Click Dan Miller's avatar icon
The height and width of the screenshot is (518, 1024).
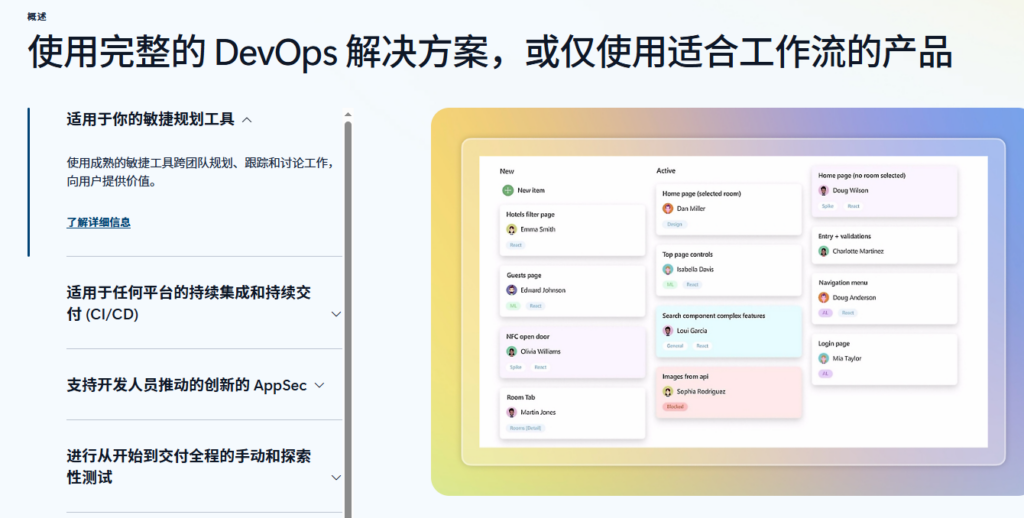coord(667,208)
